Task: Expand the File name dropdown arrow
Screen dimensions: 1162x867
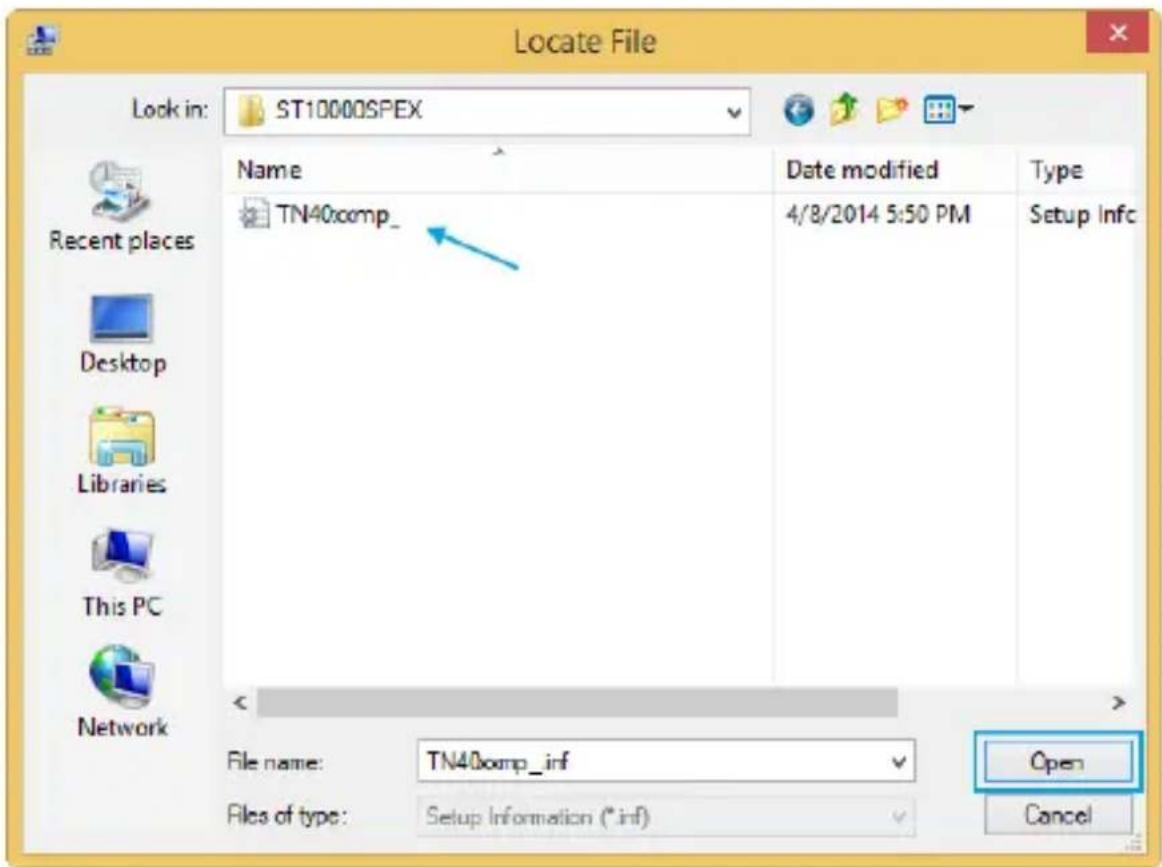Action: 898,762
